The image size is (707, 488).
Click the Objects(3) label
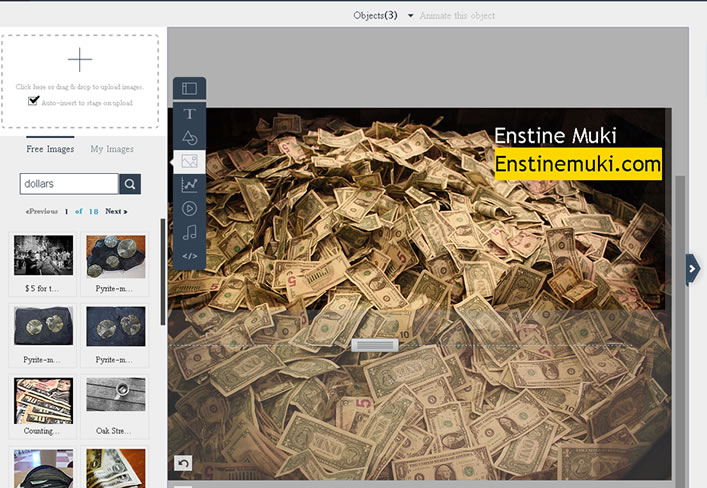click(375, 15)
